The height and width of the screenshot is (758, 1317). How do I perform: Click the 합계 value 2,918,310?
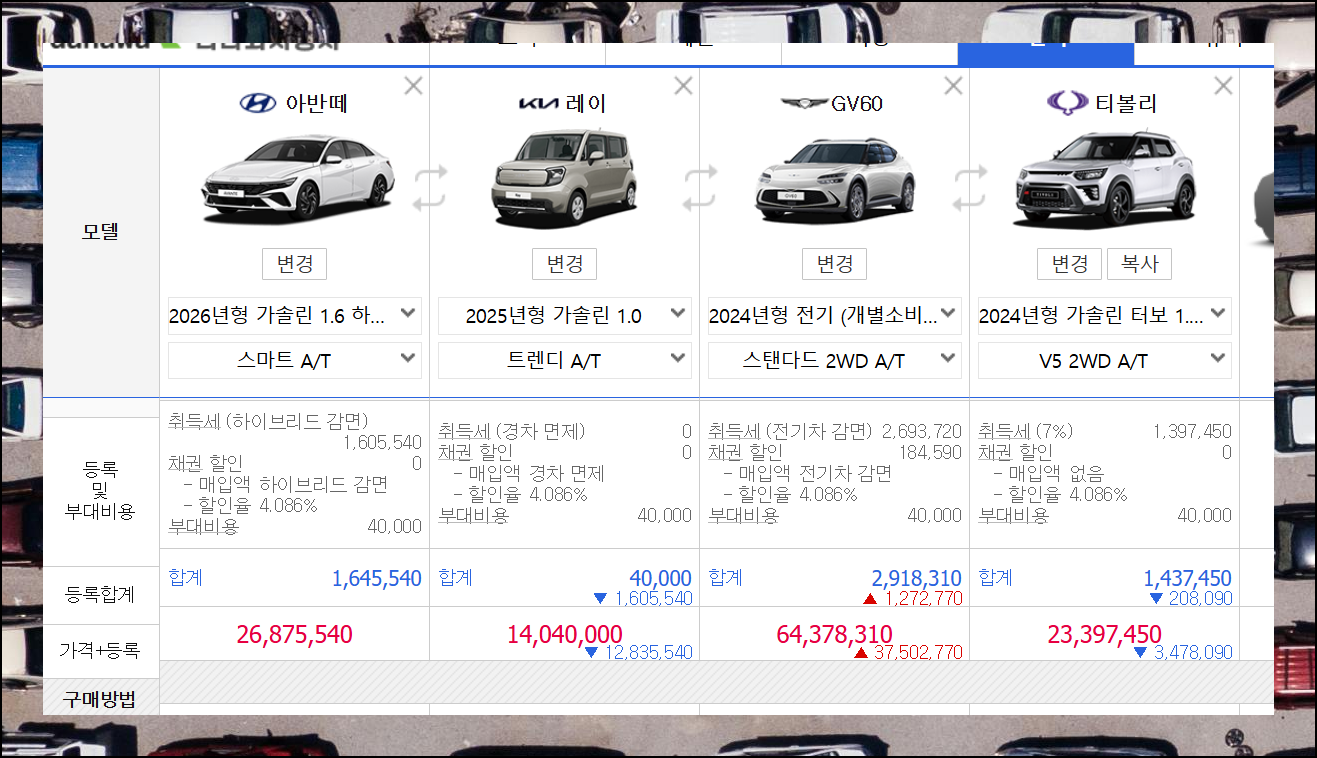coord(917,578)
